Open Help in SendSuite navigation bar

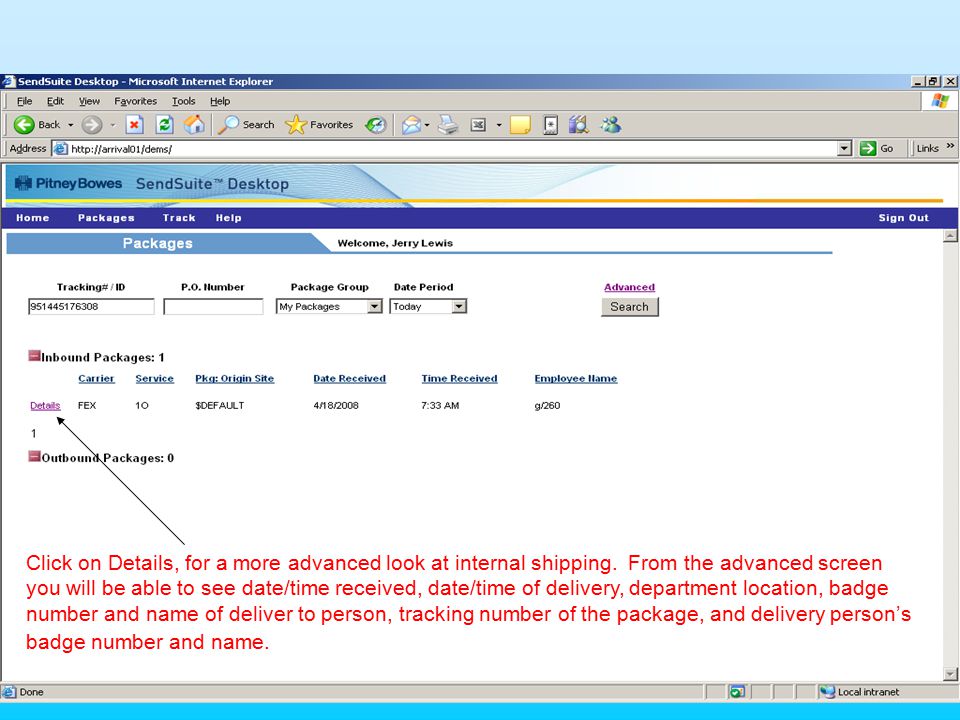coord(228,218)
